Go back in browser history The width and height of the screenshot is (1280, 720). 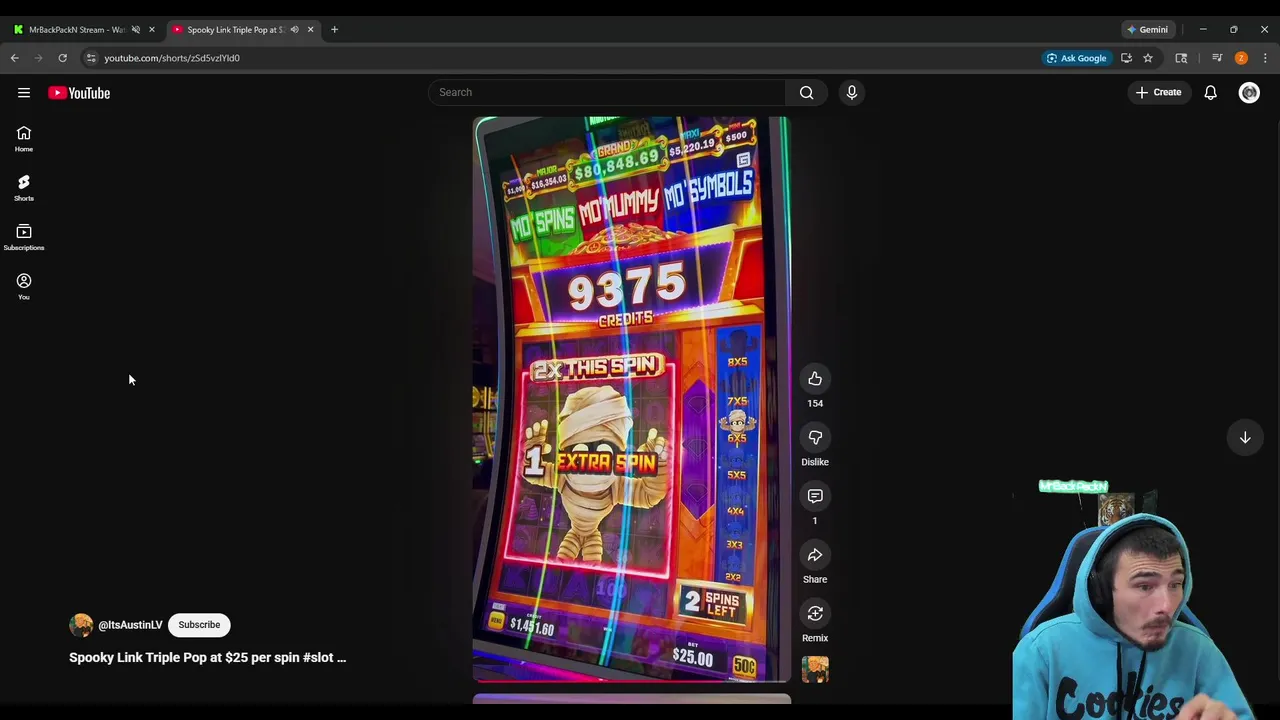[x=15, y=58]
